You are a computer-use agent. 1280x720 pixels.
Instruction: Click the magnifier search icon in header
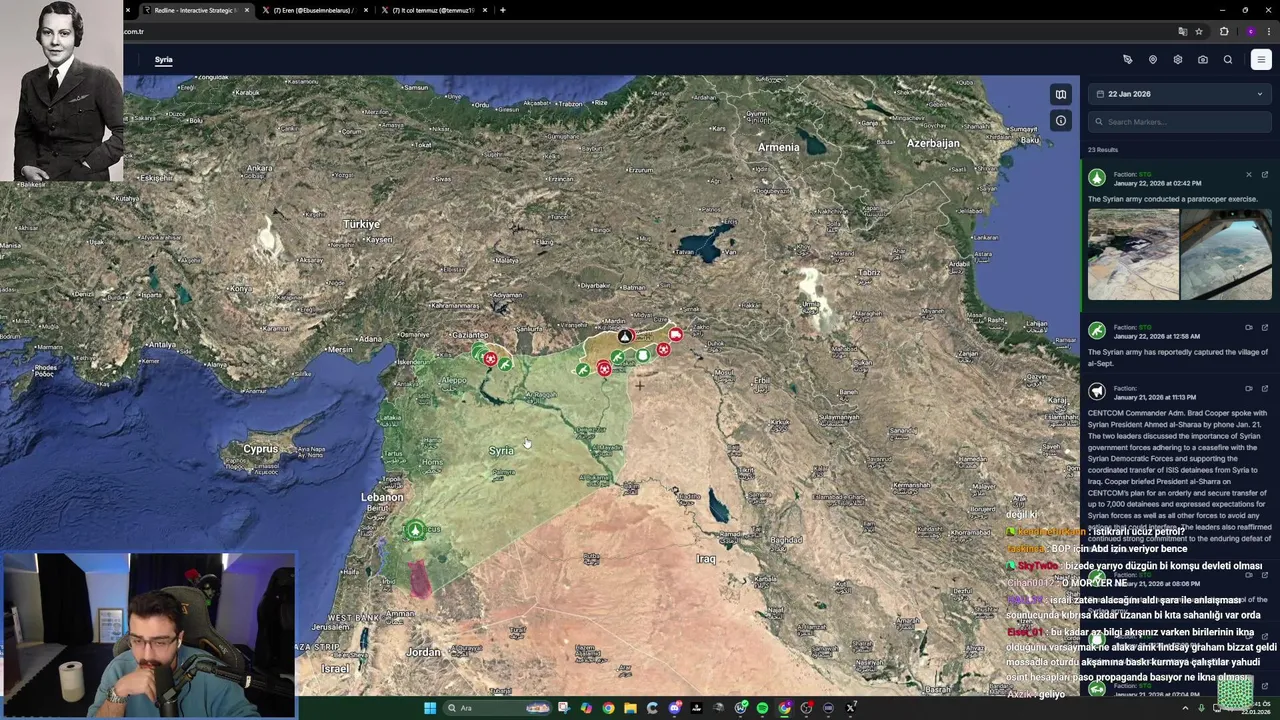(1228, 59)
